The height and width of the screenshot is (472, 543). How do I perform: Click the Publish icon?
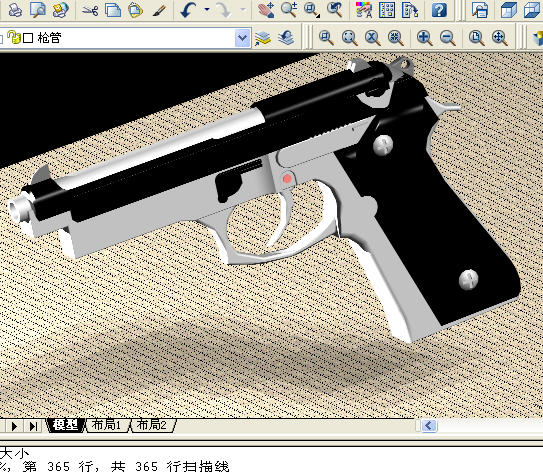pos(61,10)
